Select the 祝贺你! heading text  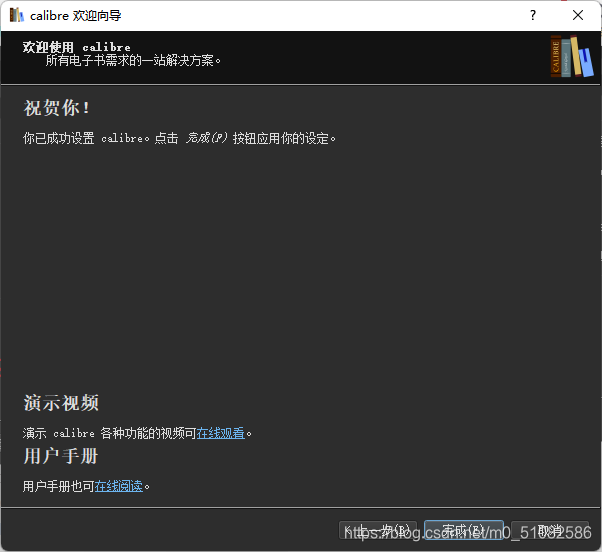click(x=57, y=107)
